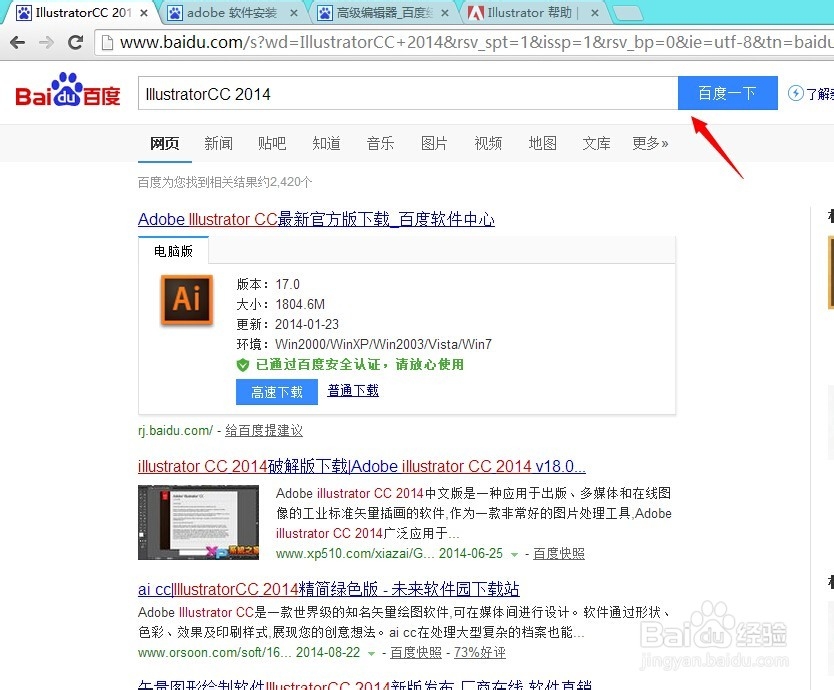Screen dimensions: 834x690
Task: Click the 大小: 1804.6M text
Action: 280,304
